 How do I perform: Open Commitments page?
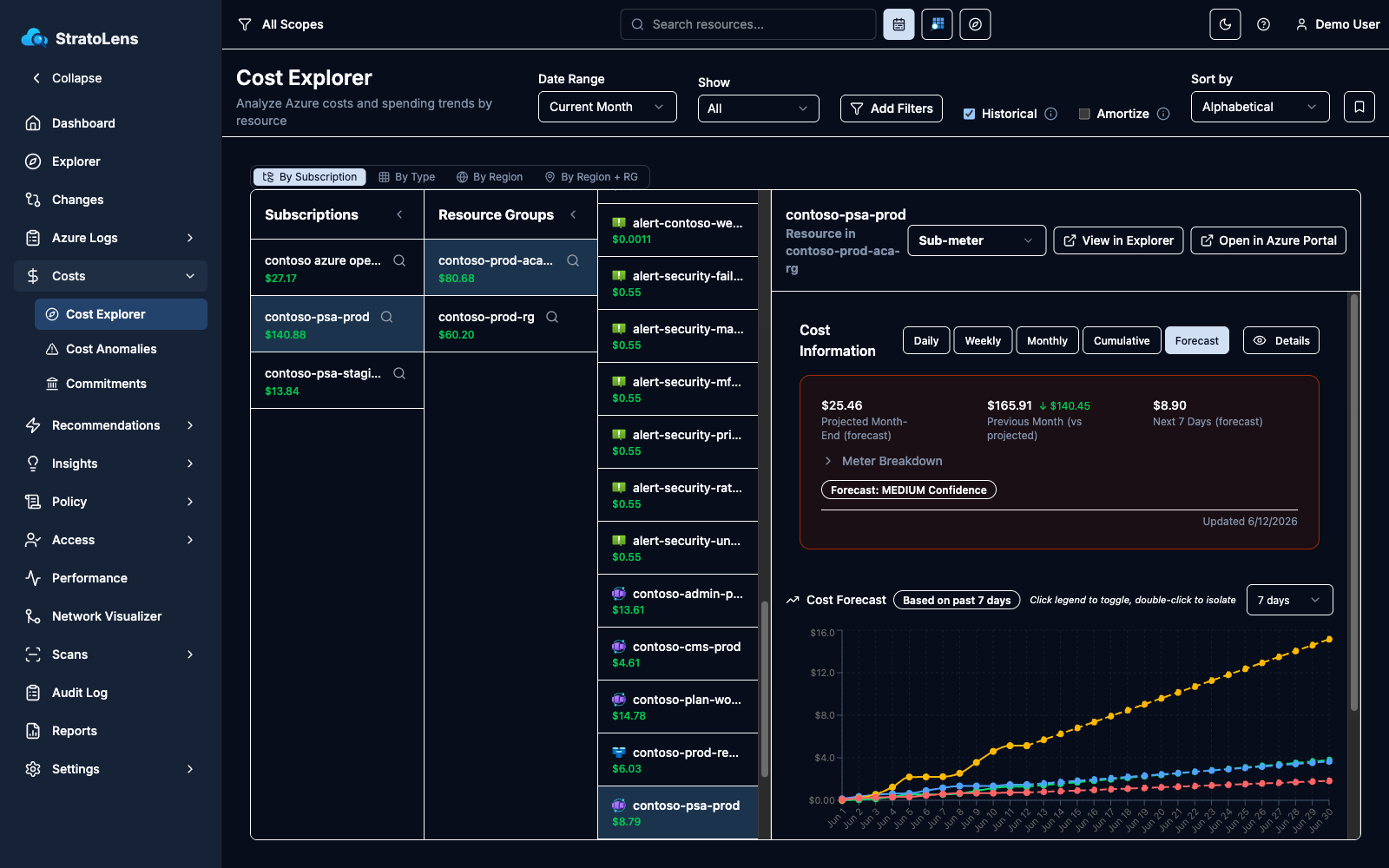point(121,384)
